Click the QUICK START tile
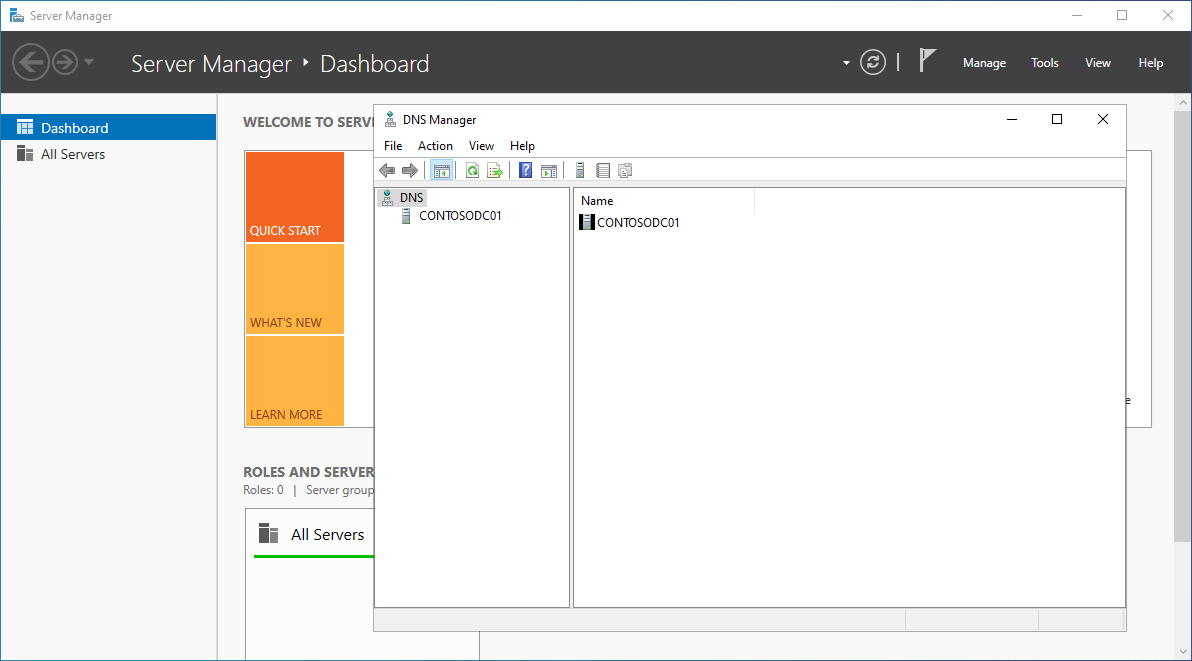This screenshot has height=661, width=1192. [294, 196]
